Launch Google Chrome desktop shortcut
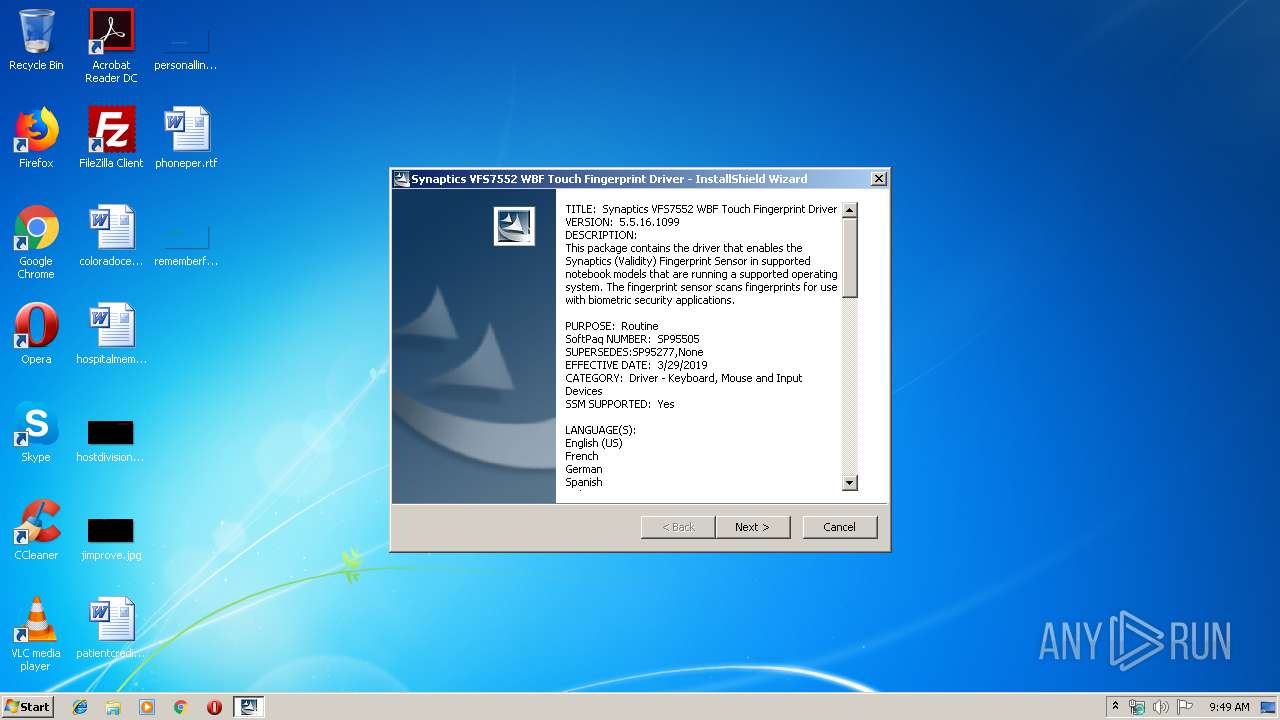The height and width of the screenshot is (720, 1280). [x=36, y=243]
